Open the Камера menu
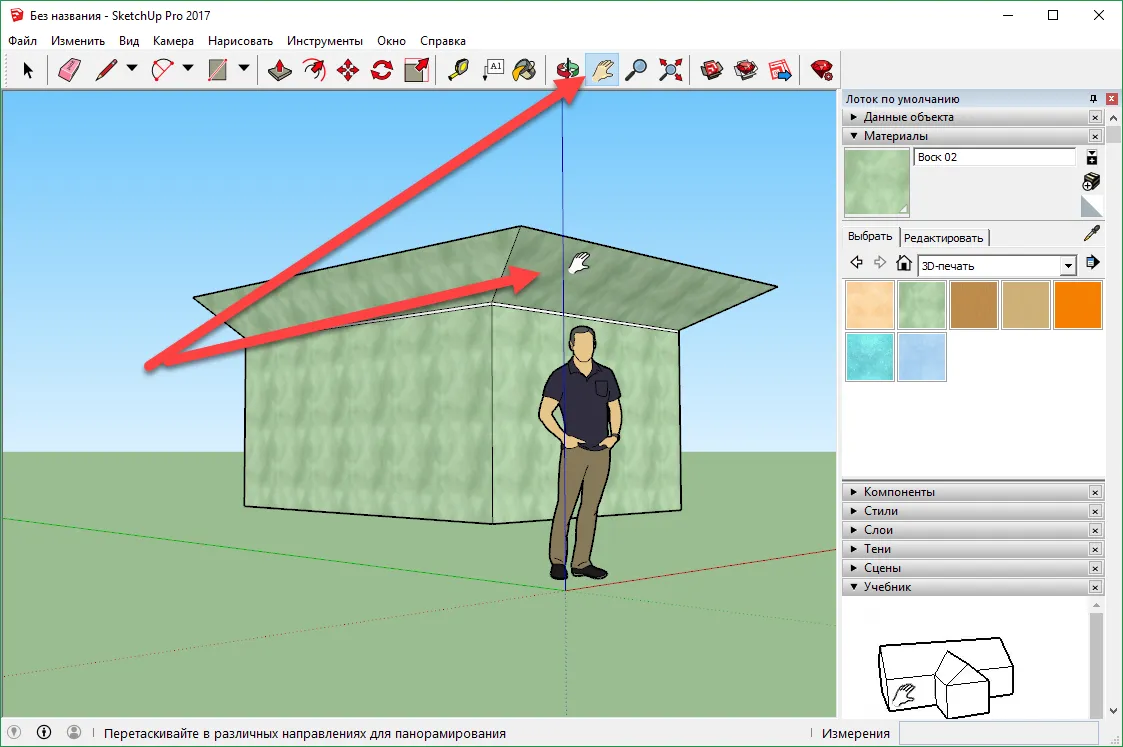 click(173, 41)
